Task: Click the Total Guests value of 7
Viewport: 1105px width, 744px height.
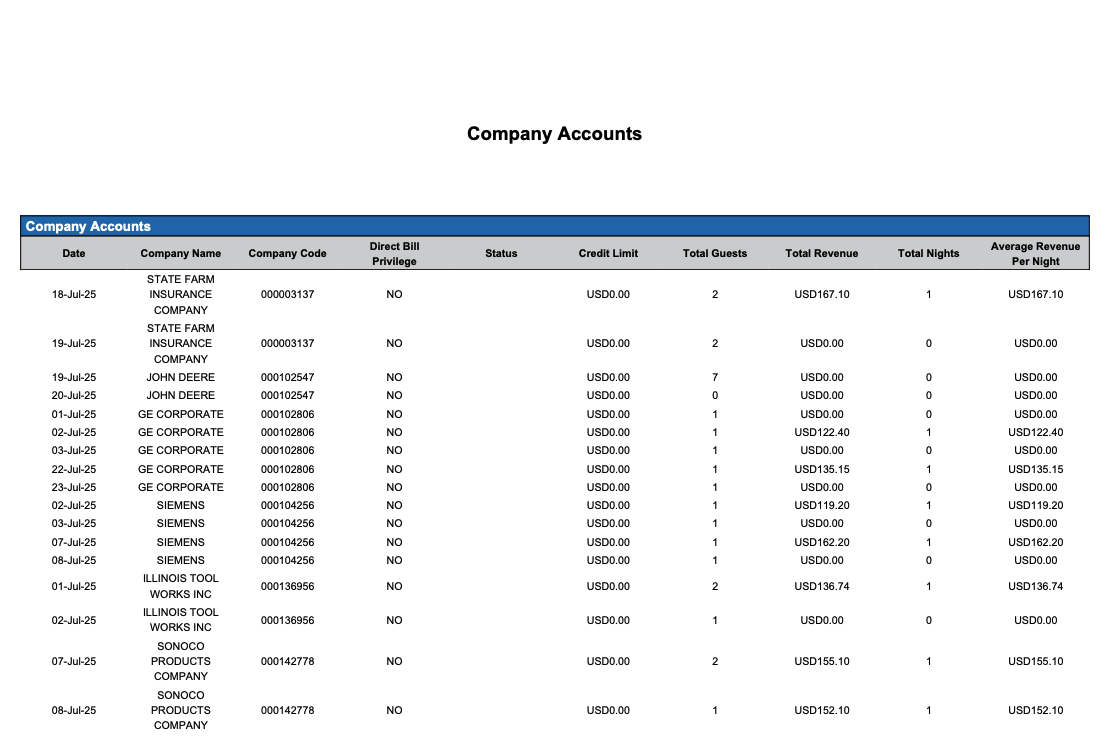Action: [x=715, y=378]
